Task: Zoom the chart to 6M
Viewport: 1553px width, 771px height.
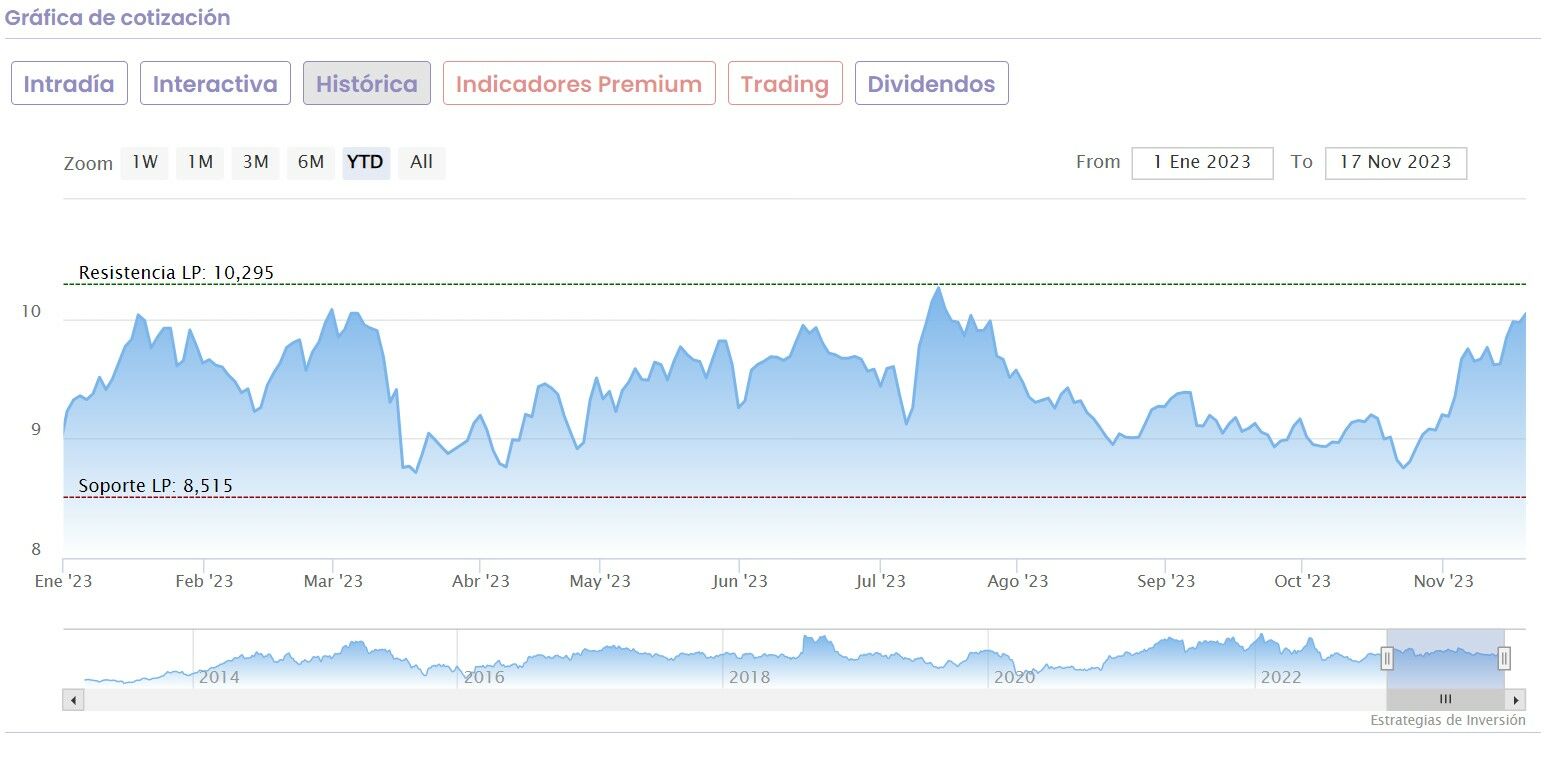Action: [x=311, y=162]
